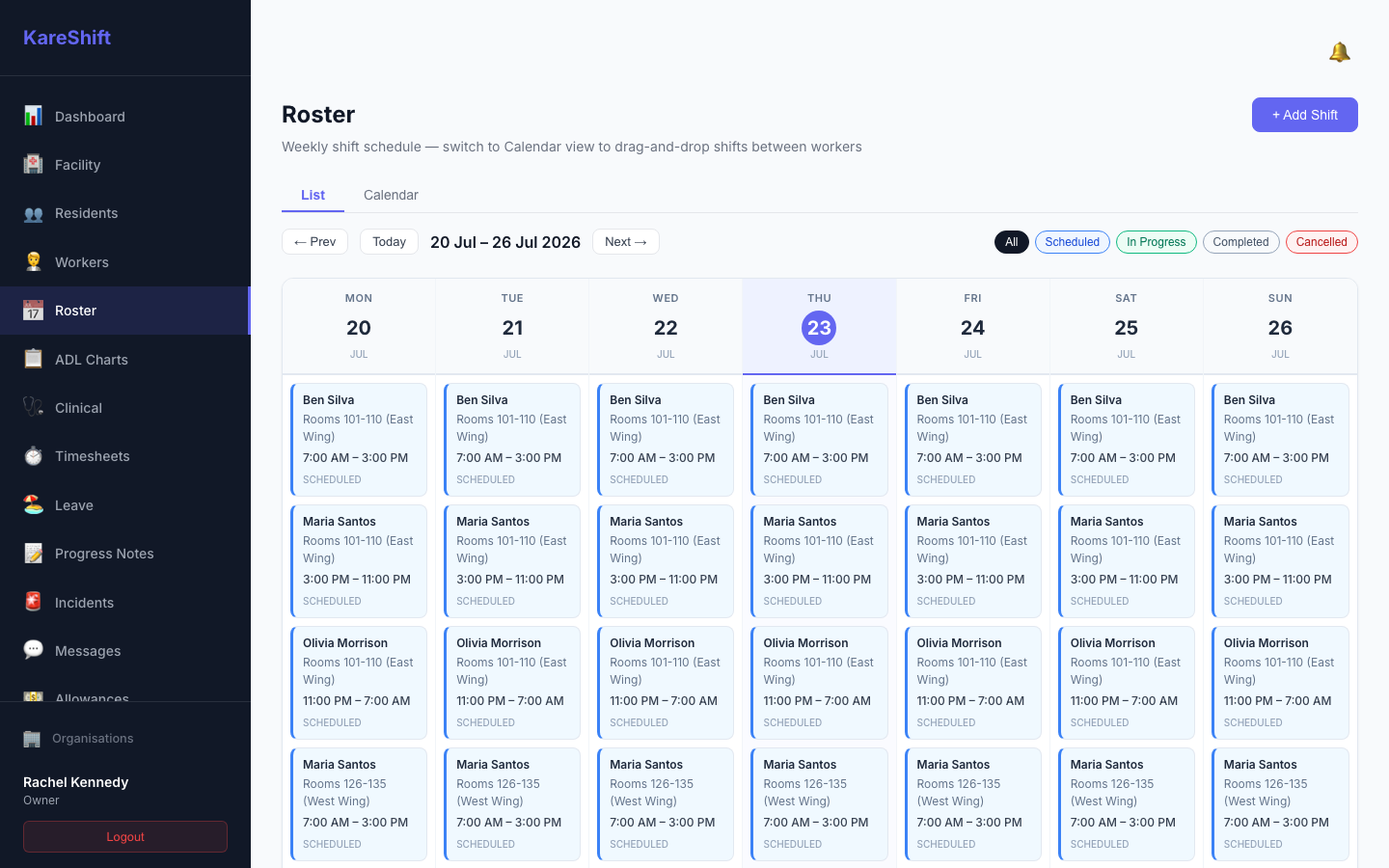Open Dashboard via its chart icon

[x=33, y=116]
